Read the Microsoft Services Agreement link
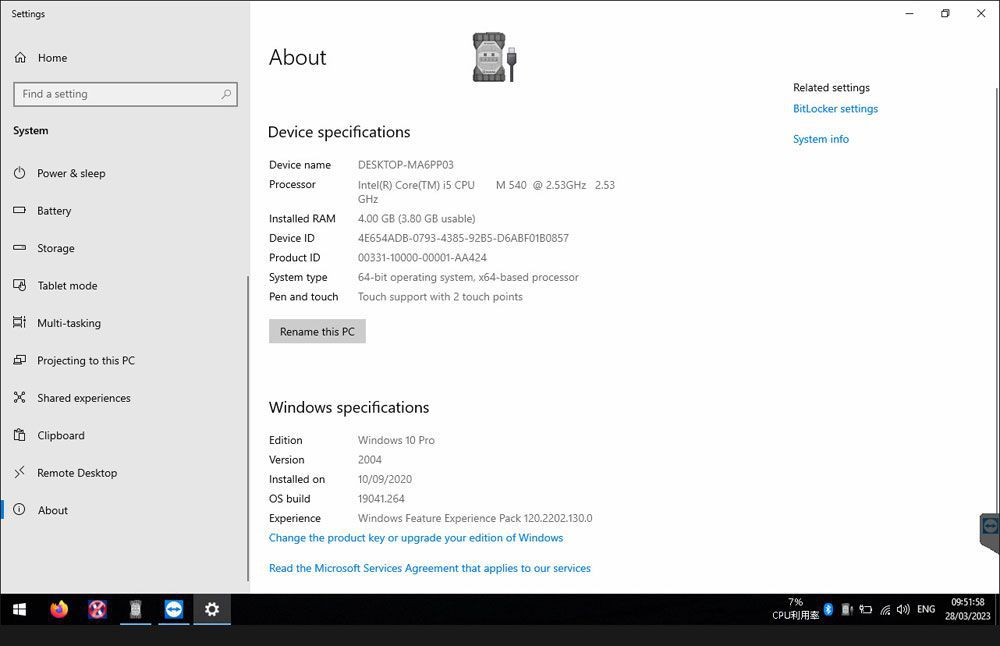 tap(429, 568)
